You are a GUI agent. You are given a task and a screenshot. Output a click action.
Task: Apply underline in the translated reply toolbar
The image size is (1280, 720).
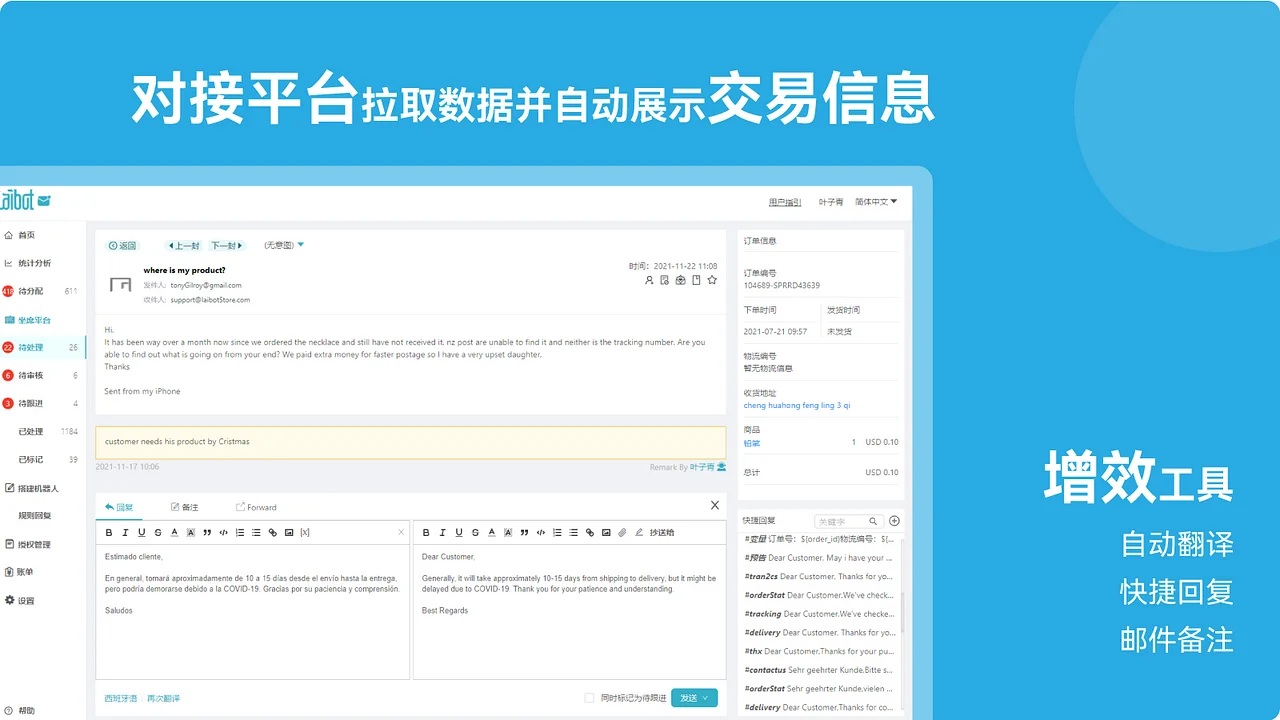(459, 532)
